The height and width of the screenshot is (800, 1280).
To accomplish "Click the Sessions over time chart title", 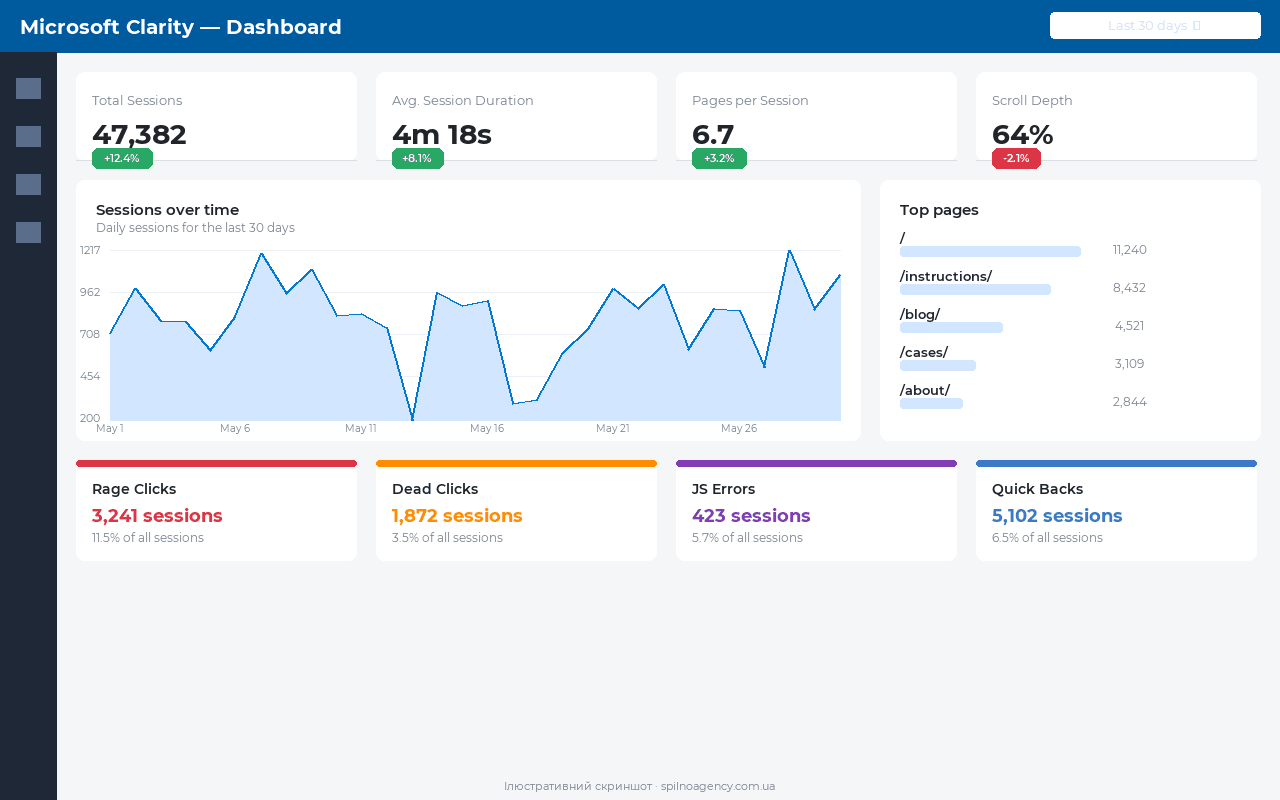I will click(167, 210).
